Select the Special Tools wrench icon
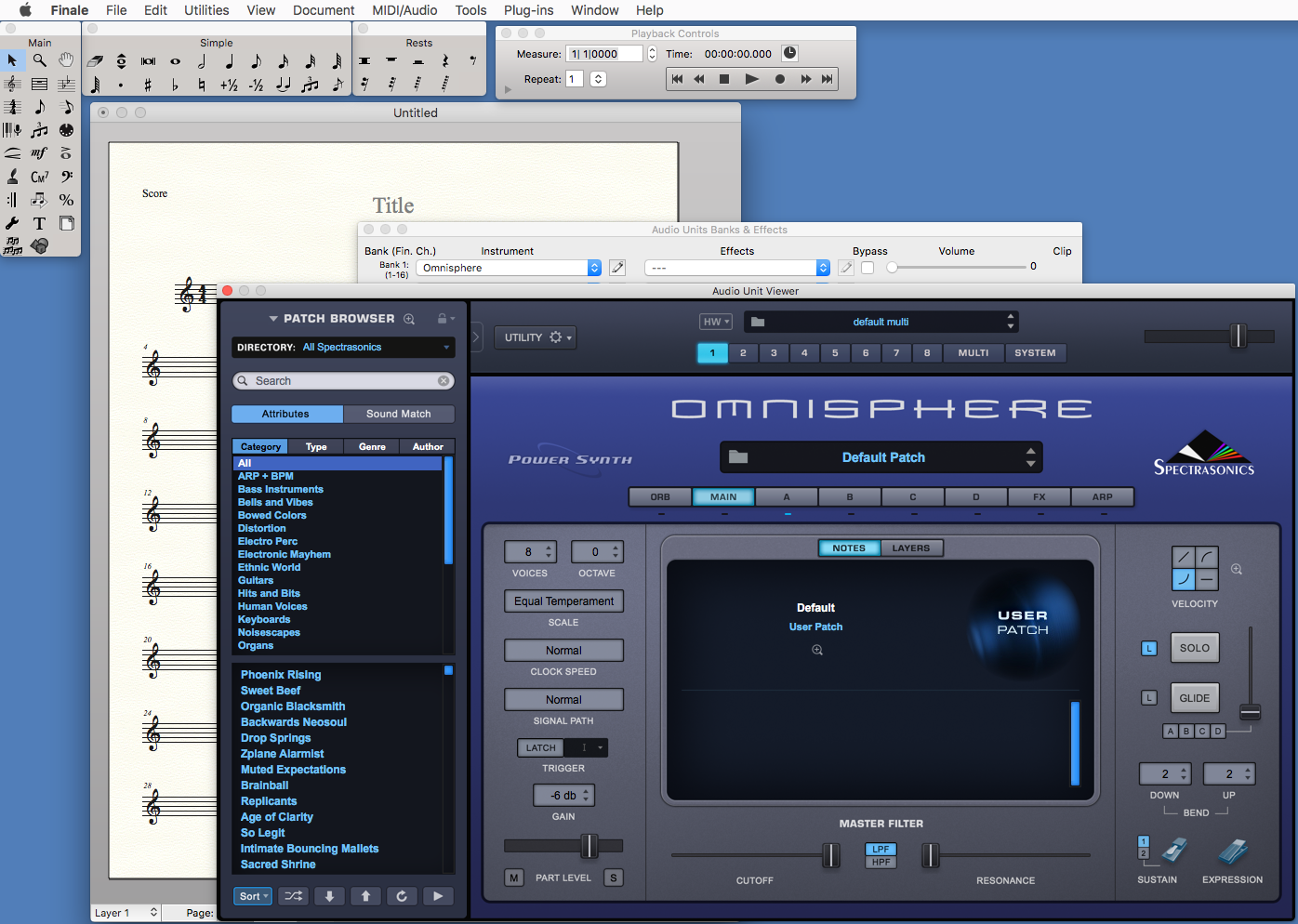This screenshot has height=924, width=1298. click(x=12, y=223)
